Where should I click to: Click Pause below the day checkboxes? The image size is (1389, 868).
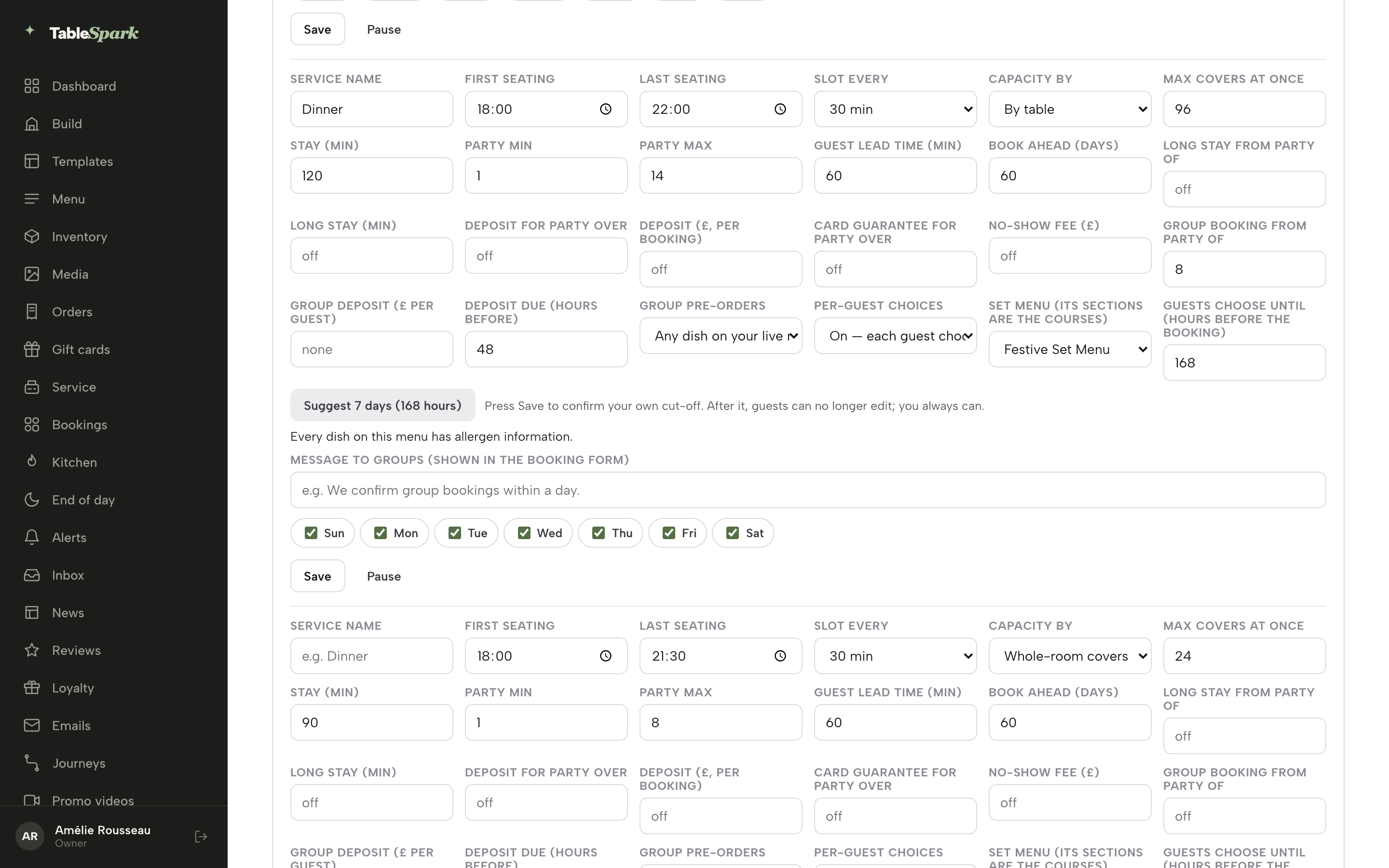point(384,576)
